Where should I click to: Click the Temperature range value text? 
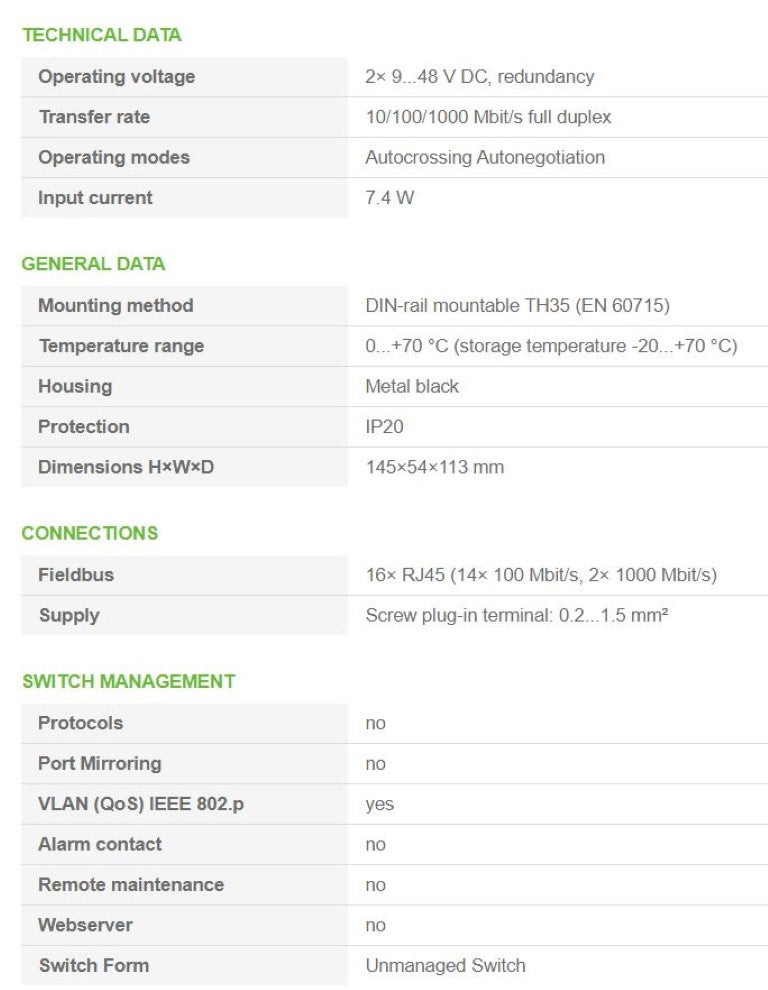coord(550,346)
